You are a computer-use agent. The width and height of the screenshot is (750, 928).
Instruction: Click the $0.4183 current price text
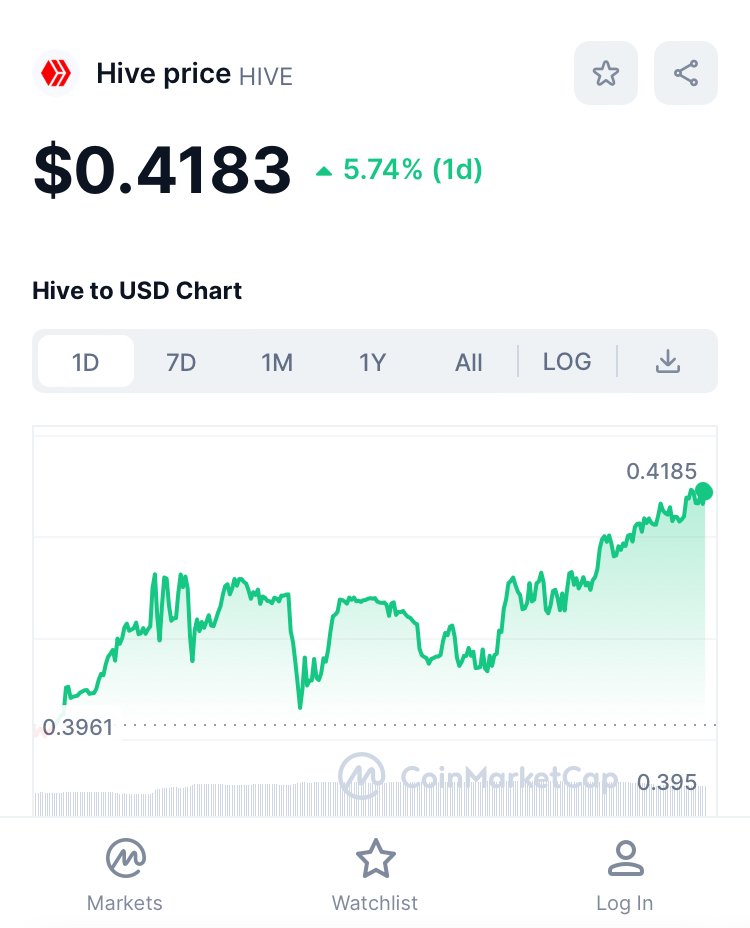click(162, 170)
